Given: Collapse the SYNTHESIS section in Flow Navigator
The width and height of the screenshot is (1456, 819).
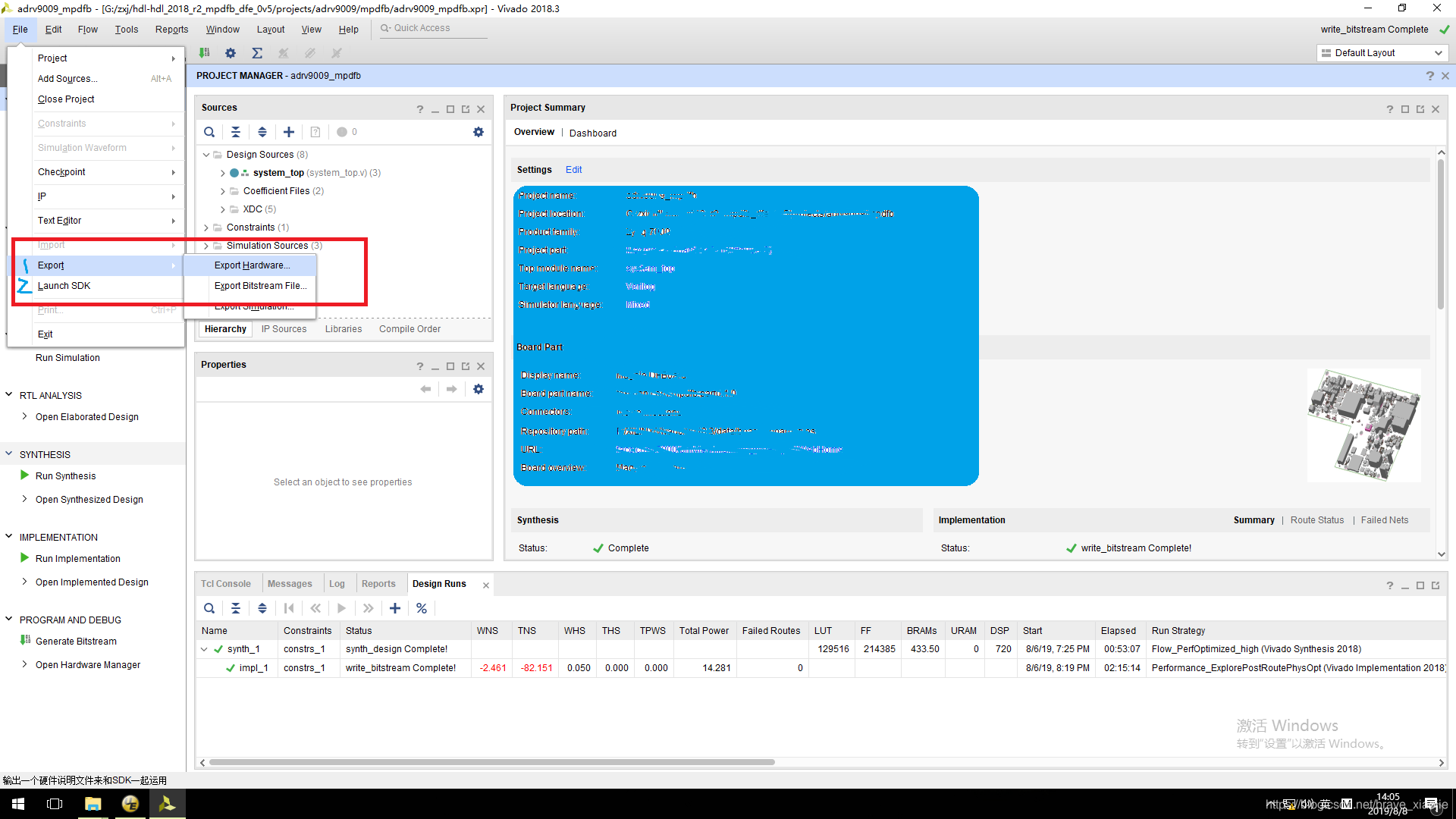Looking at the screenshot, I should [x=9, y=454].
